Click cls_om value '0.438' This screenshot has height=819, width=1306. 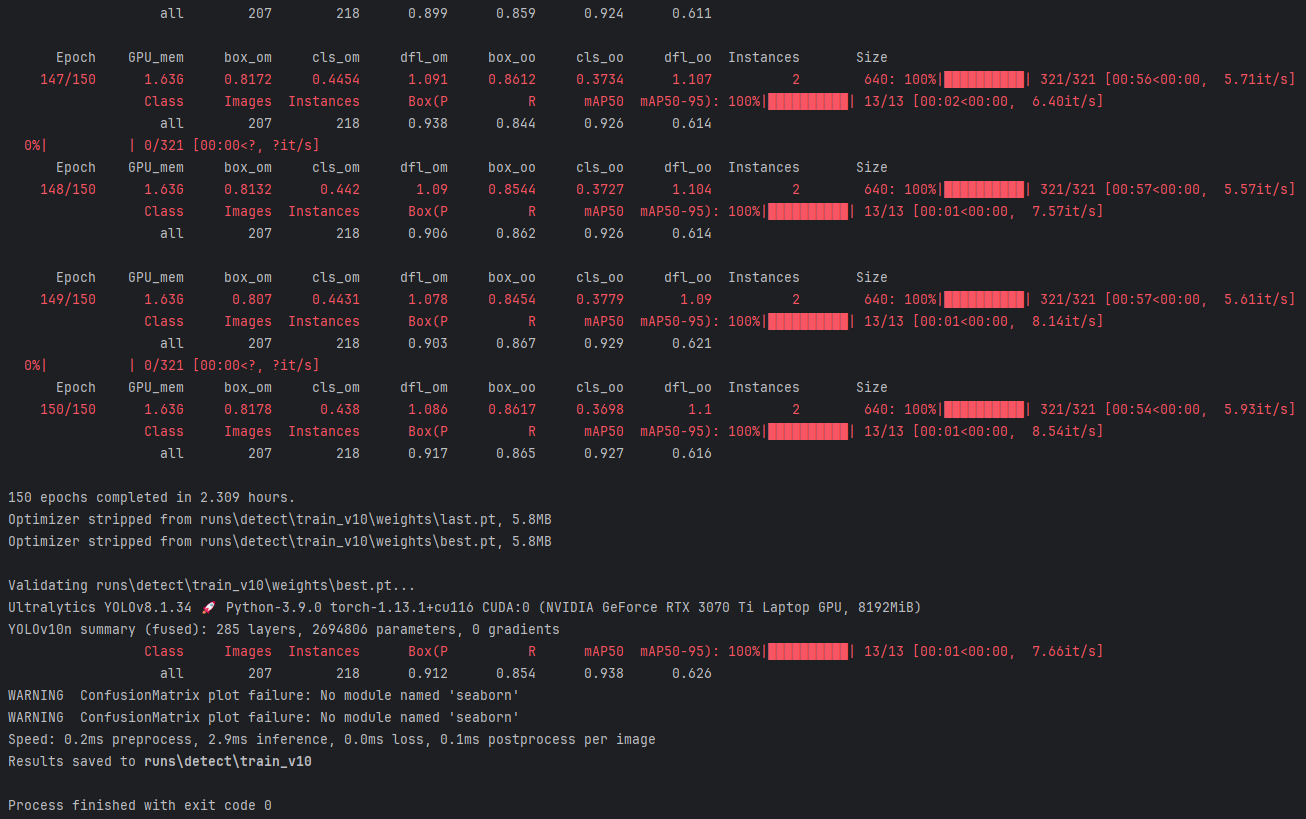coord(340,409)
